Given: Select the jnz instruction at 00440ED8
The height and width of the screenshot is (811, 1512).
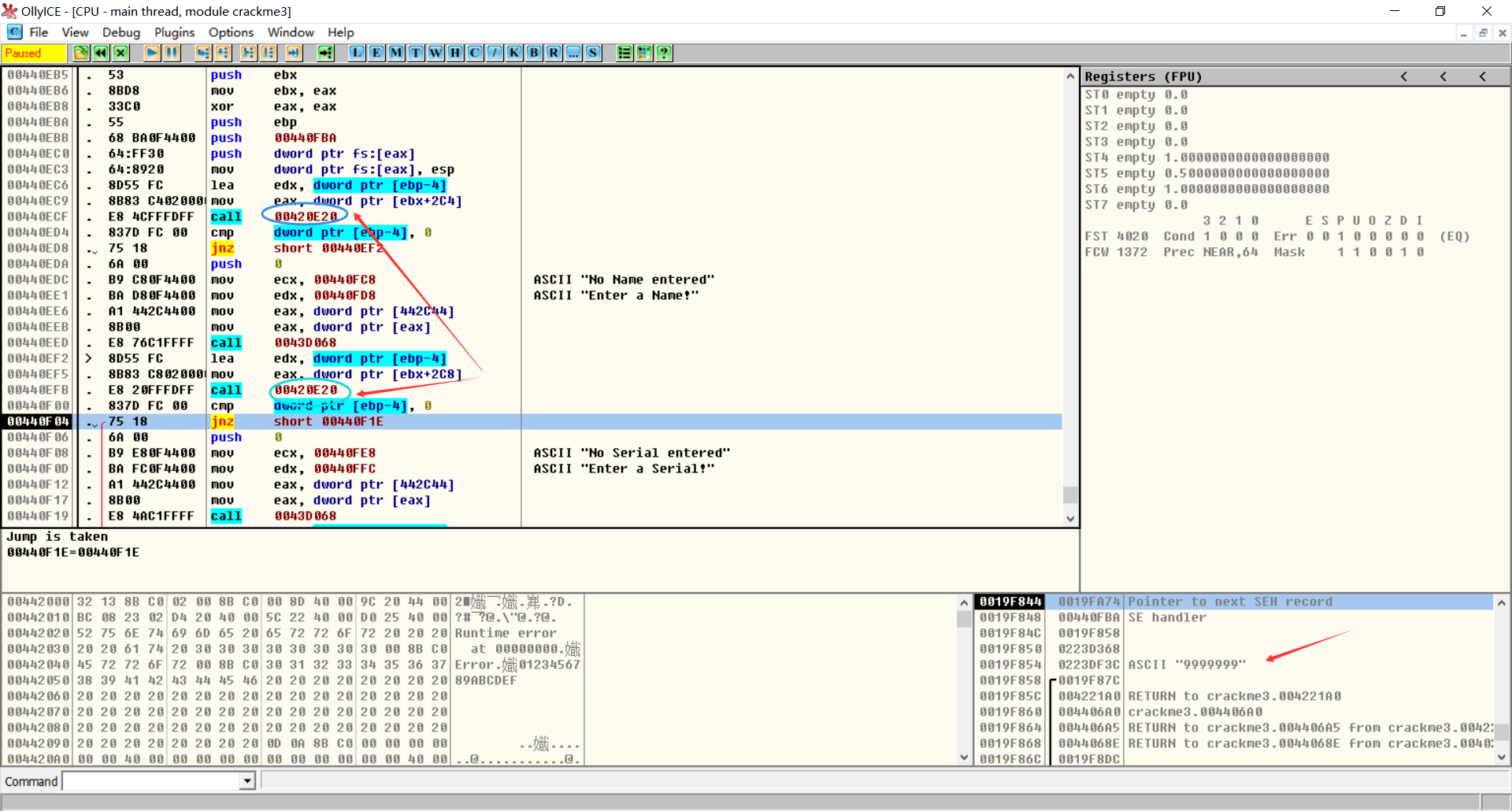Looking at the screenshot, I should click(222, 248).
